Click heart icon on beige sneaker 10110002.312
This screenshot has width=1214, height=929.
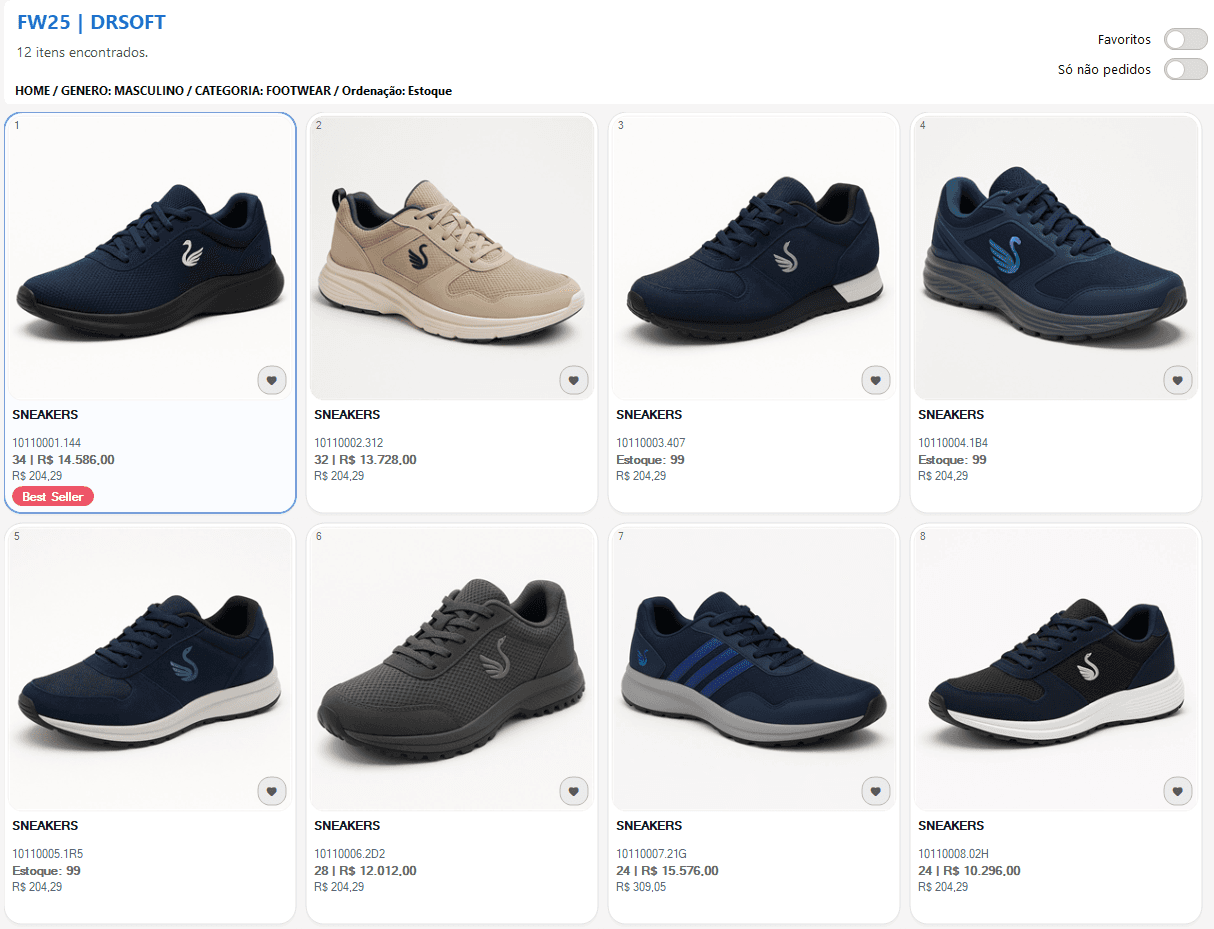pyautogui.click(x=574, y=380)
